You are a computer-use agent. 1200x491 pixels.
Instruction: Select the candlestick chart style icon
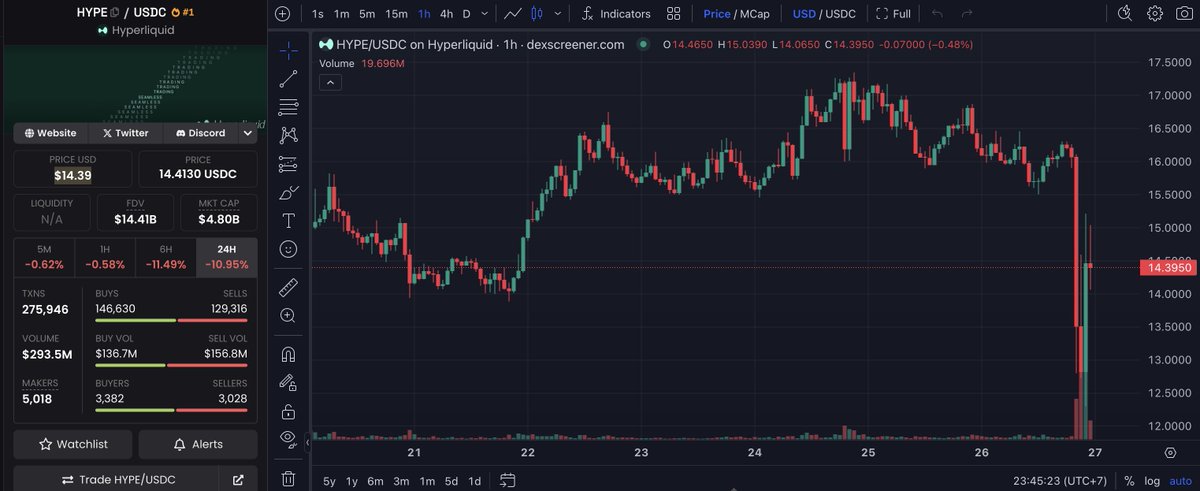[x=536, y=14]
